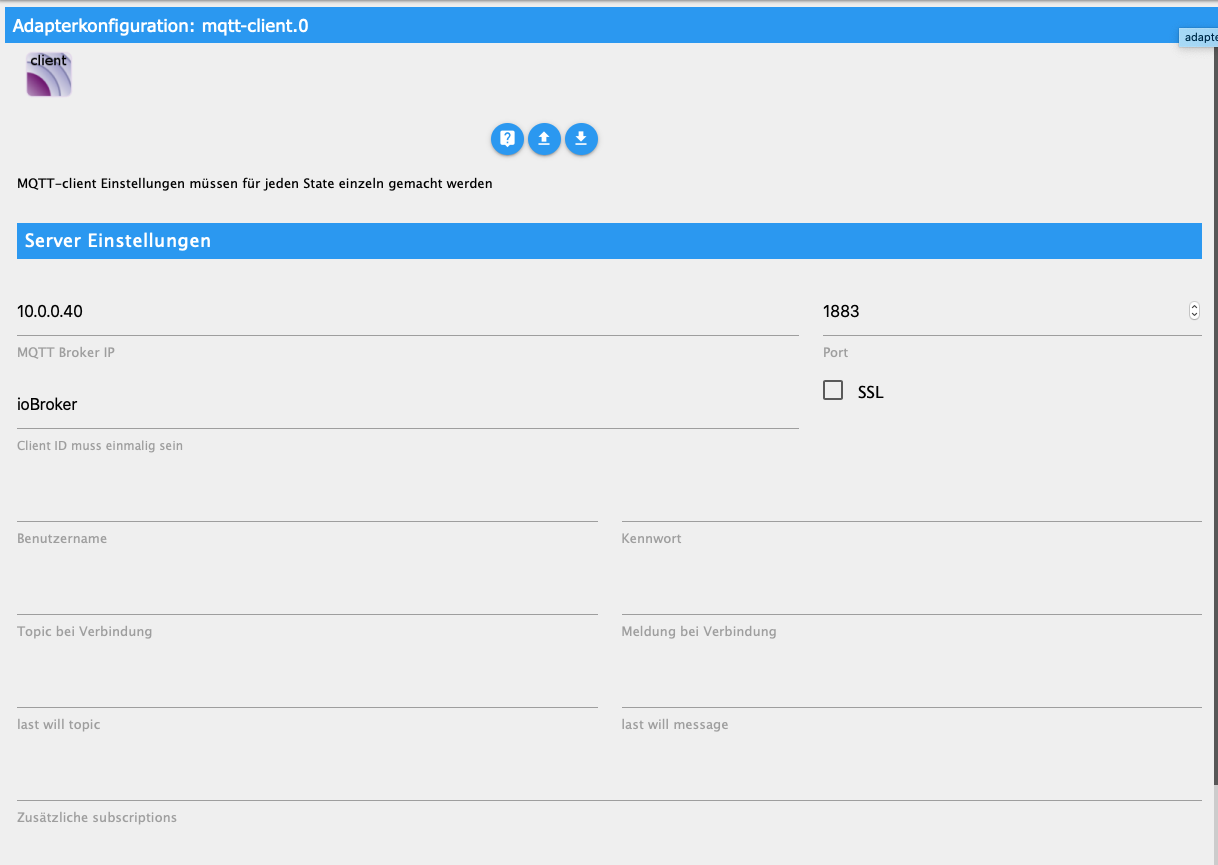Click the last will topic field
This screenshot has height=865, width=1218.
click(307, 684)
